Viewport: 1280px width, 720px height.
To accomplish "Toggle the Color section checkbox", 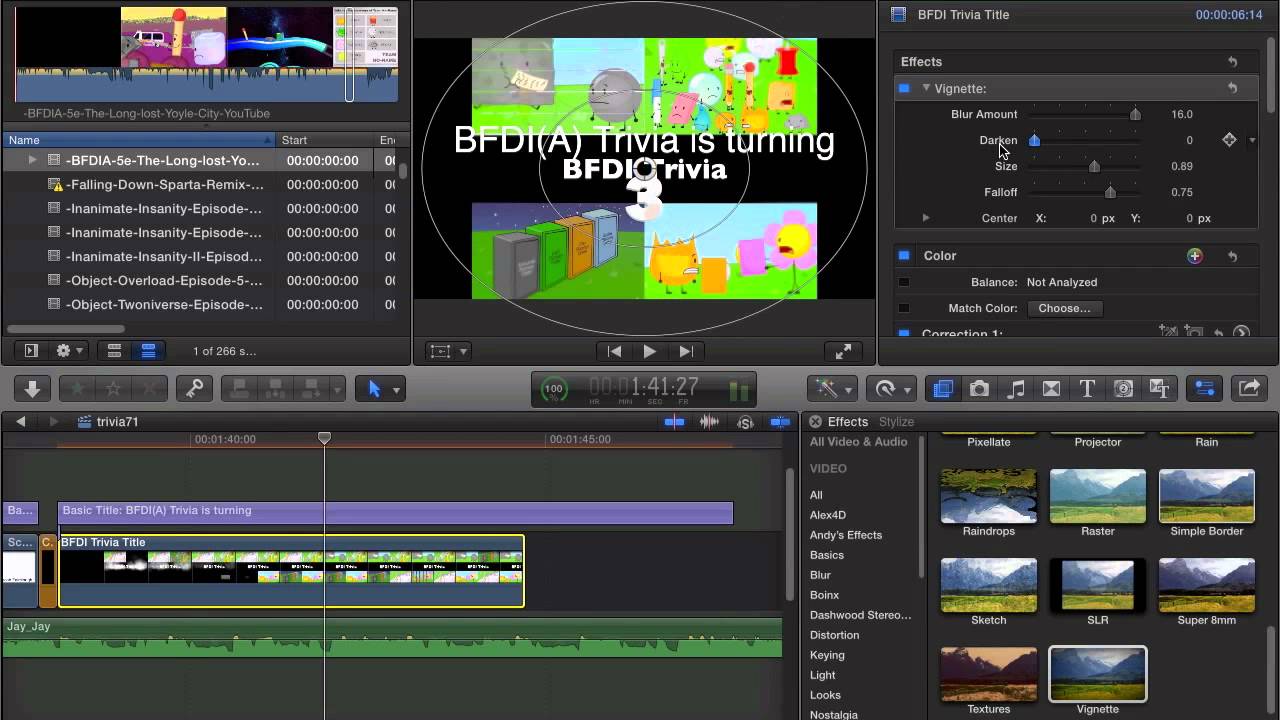I will pos(904,256).
